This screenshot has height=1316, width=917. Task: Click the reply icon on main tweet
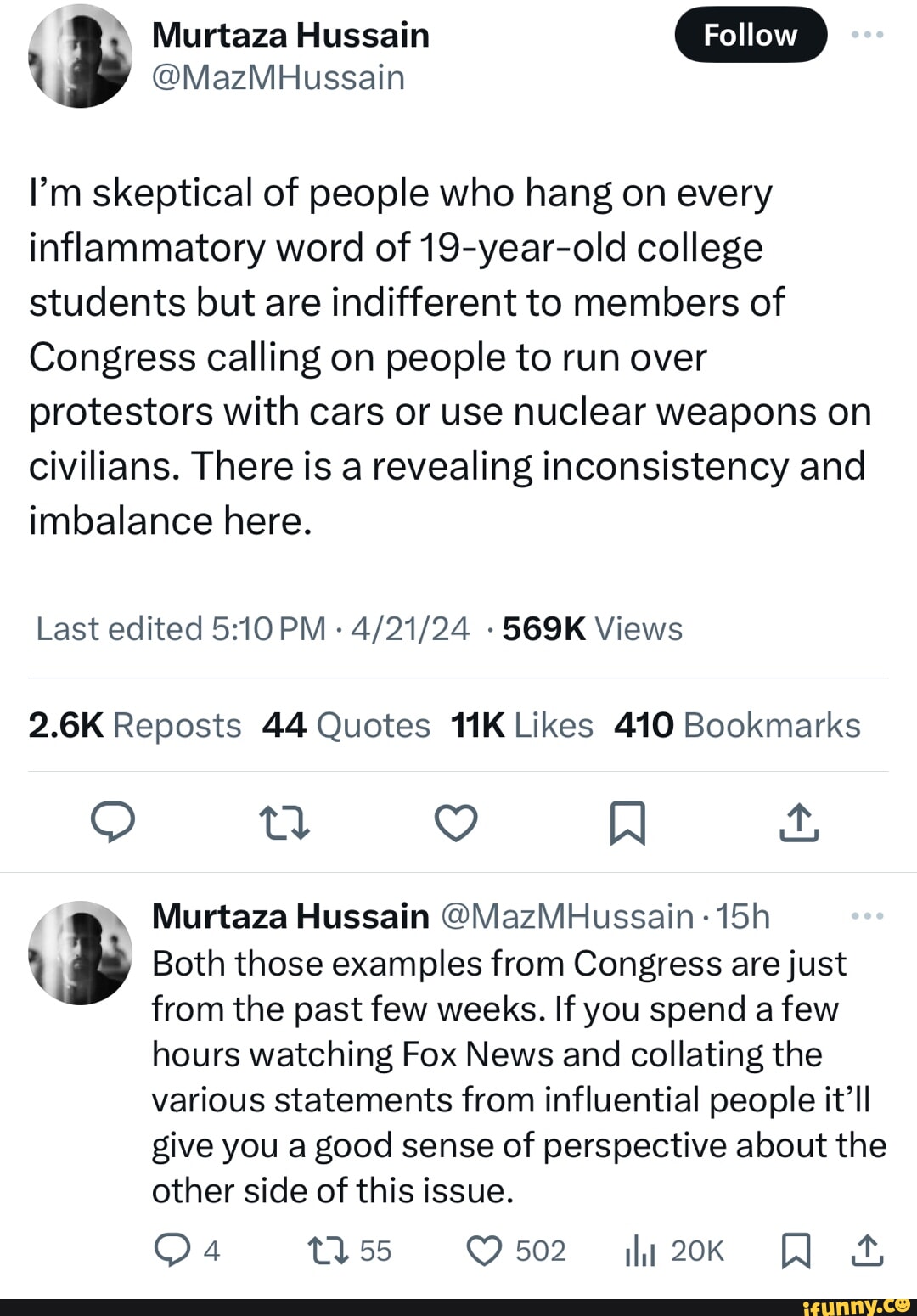[113, 822]
